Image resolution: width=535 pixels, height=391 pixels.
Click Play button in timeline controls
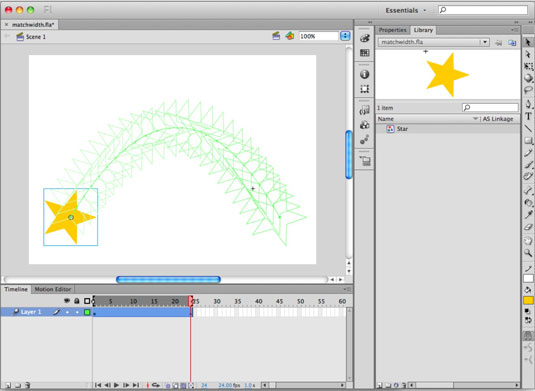[x=116, y=385]
